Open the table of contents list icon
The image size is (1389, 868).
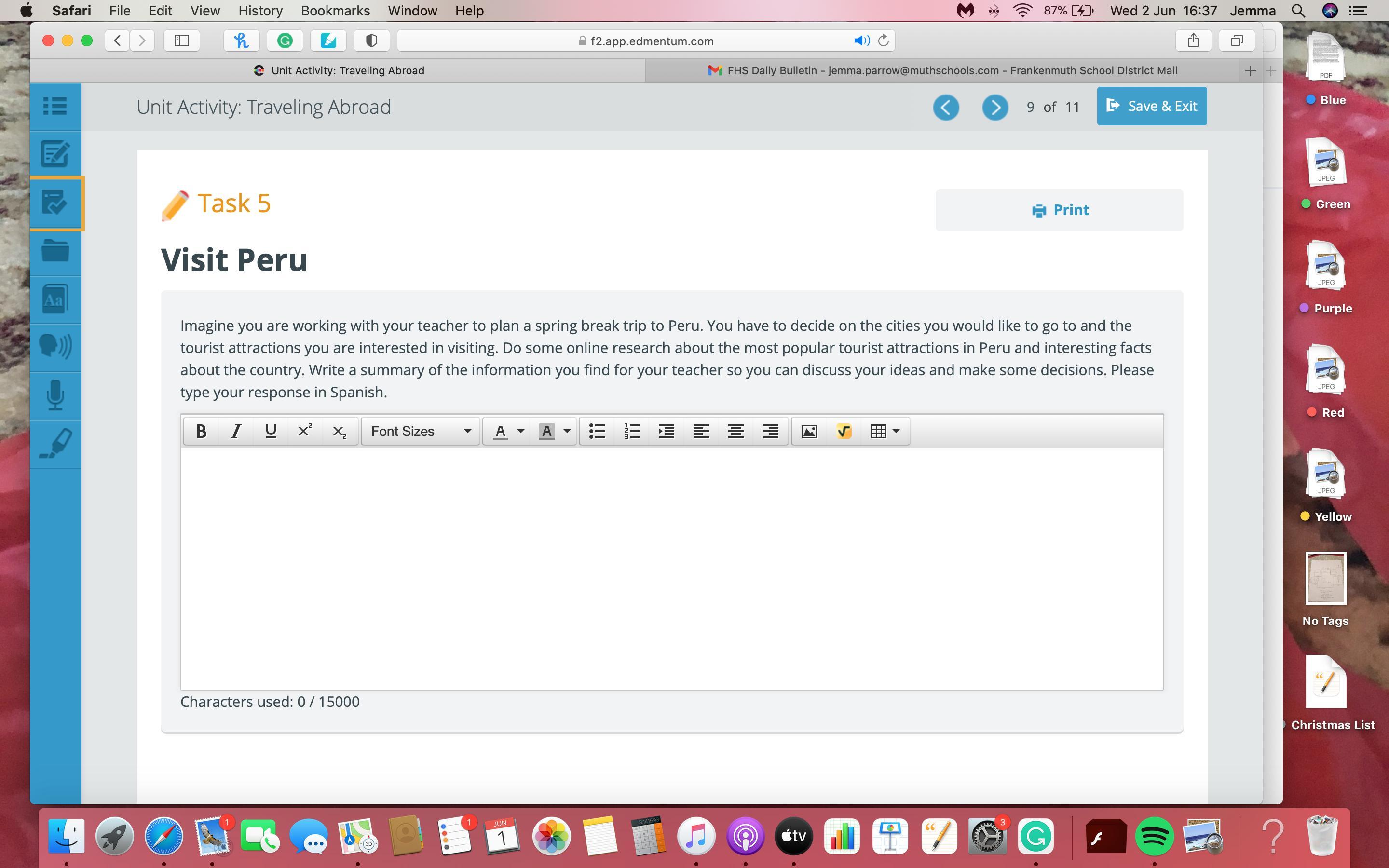click(x=55, y=106)
